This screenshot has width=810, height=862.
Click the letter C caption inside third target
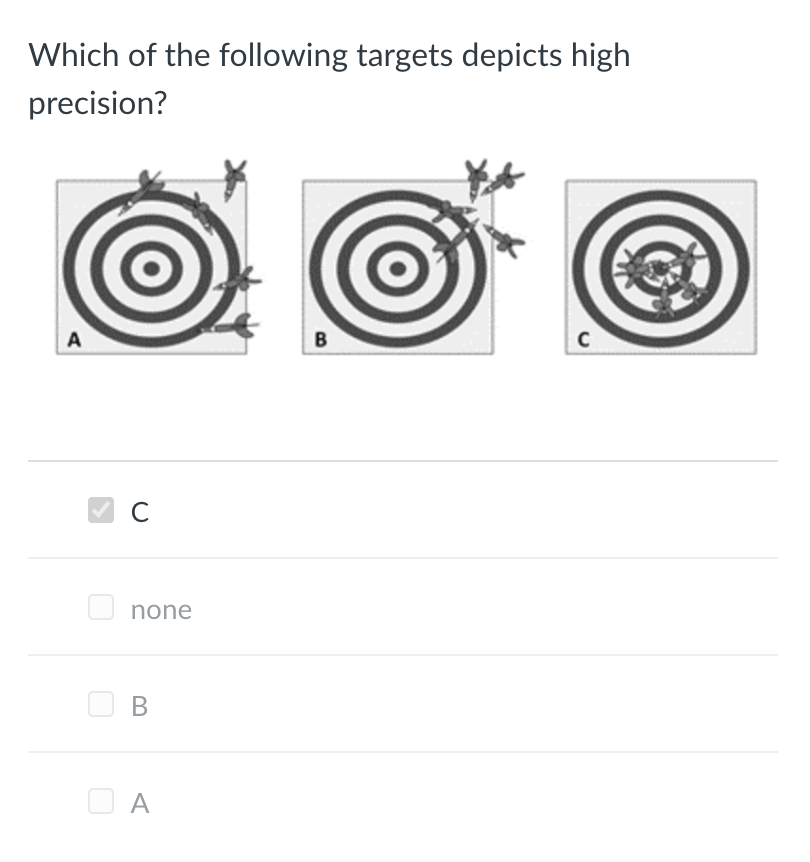[584, 340]
